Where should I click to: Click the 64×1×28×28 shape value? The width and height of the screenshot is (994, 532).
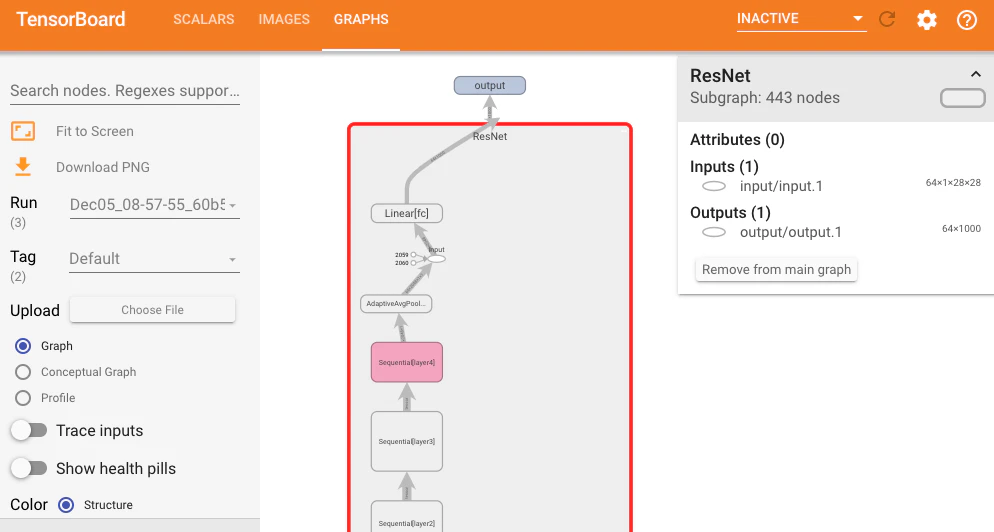click(x=953, y=183)
